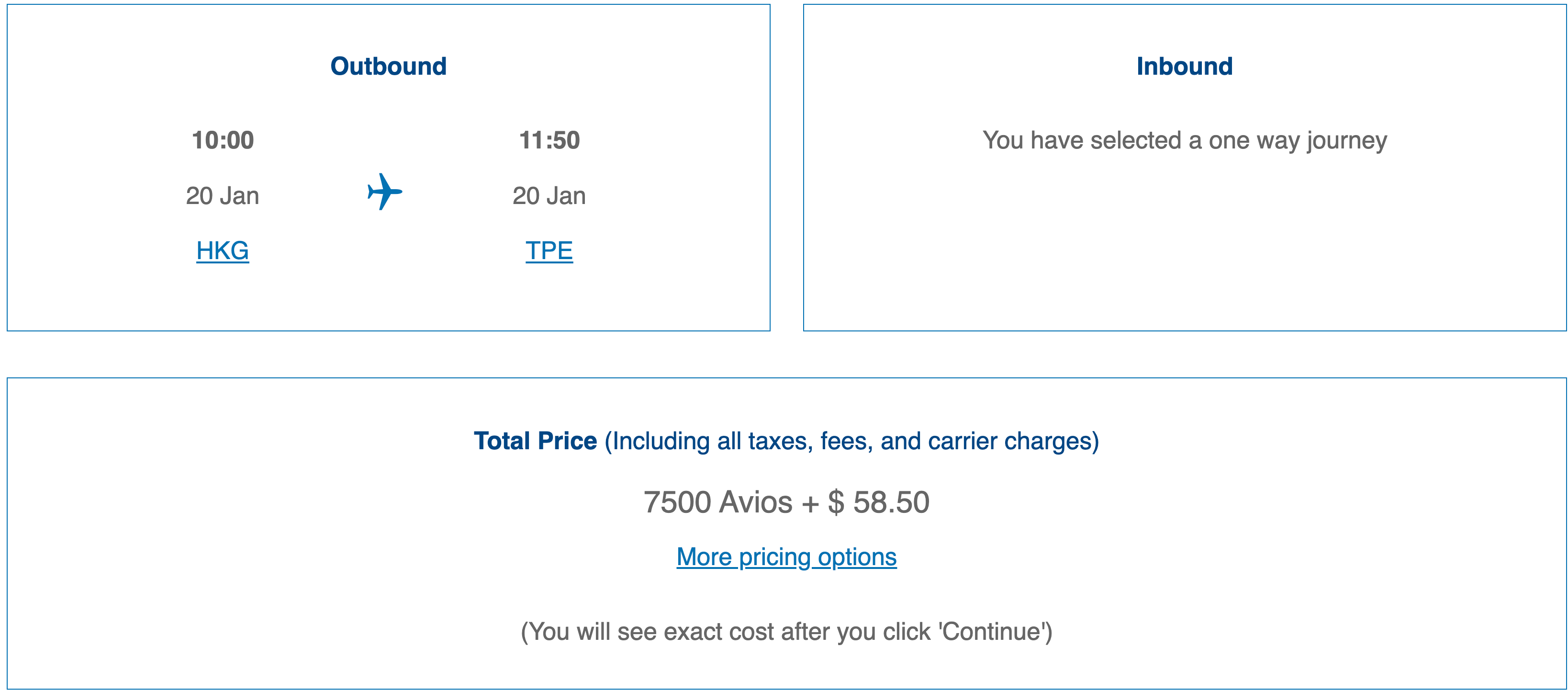This screenshot has height=693, width=1568.
Task: Click the Inbound heading
Action: point(1184,67)
